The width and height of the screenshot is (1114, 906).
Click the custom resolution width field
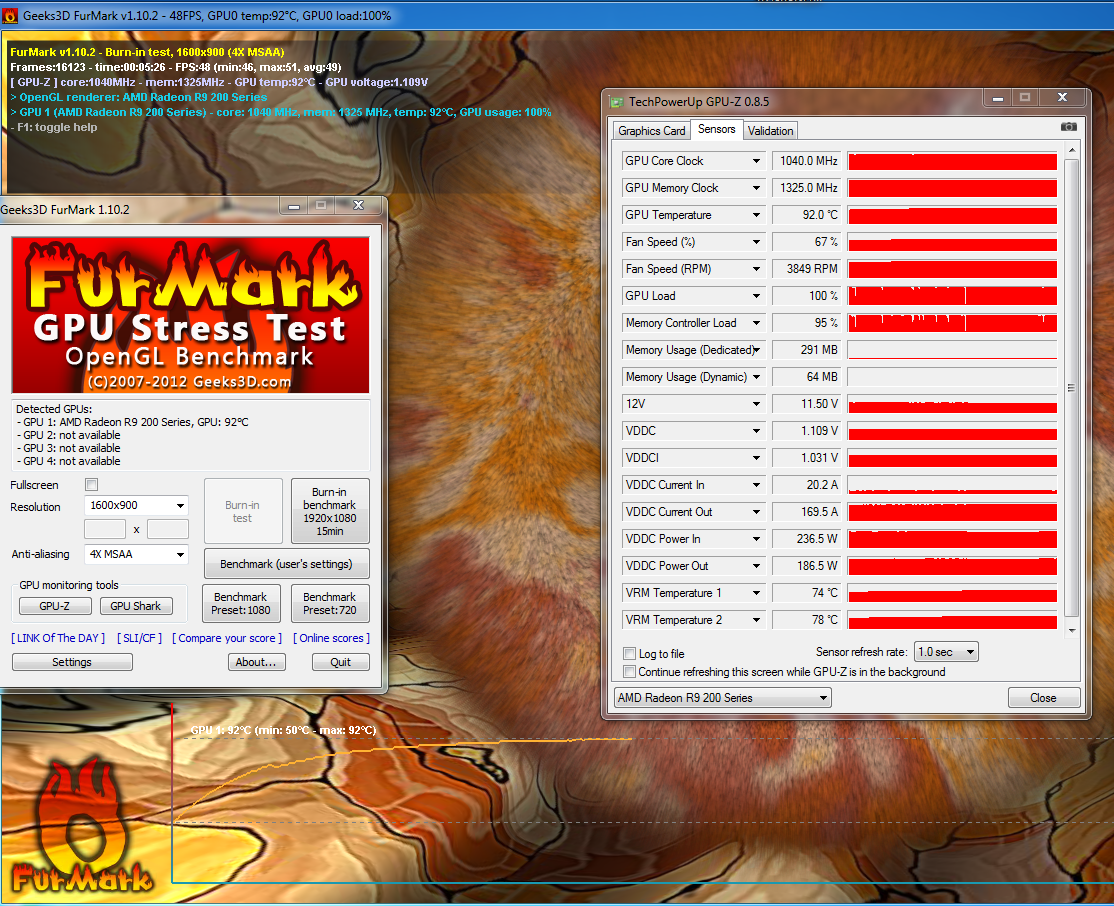tap(105, 529)
